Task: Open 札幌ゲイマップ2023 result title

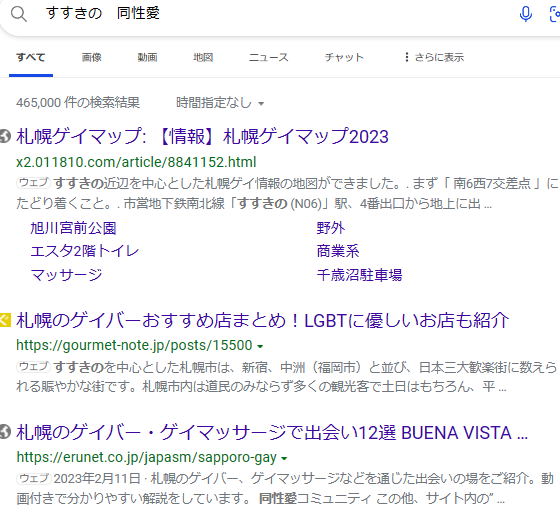Action: tap(202, 136)
